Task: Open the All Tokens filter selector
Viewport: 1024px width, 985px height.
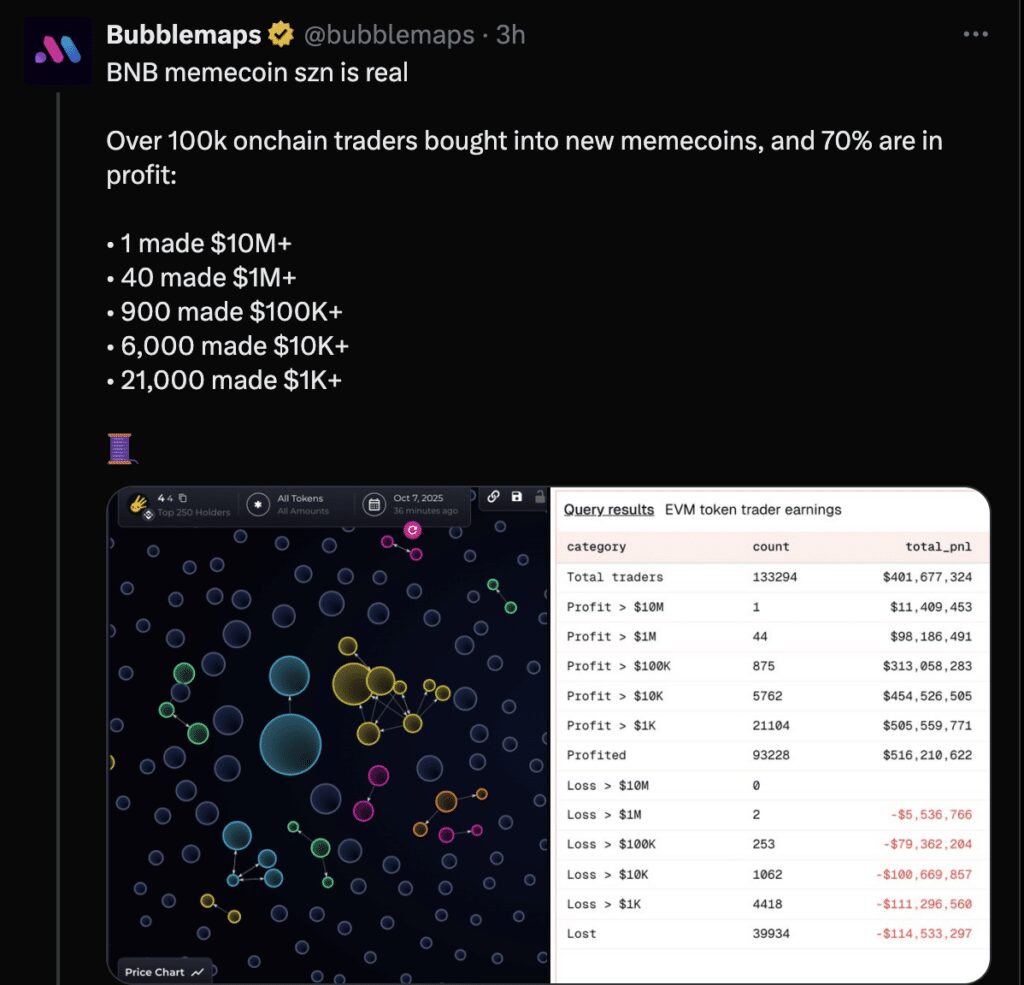Action: click(300, 497)
